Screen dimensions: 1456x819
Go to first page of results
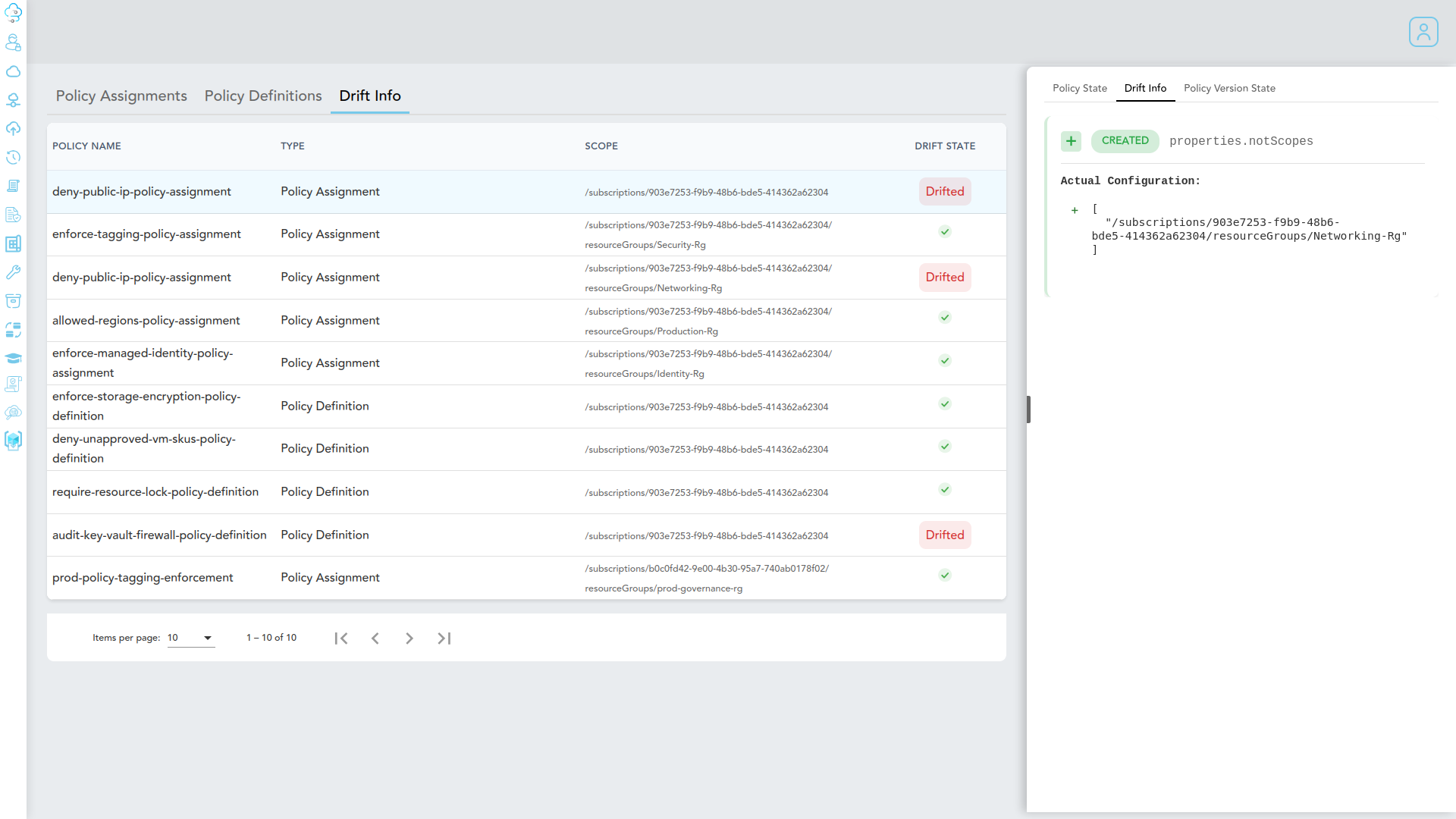tap(341, 639)
